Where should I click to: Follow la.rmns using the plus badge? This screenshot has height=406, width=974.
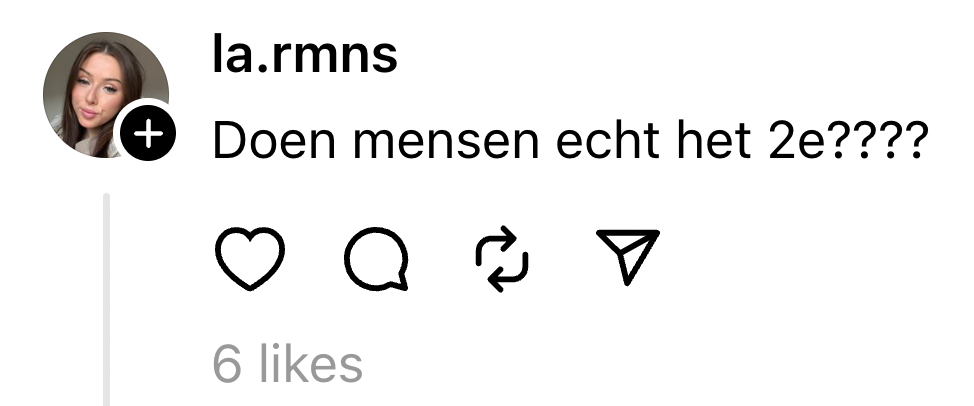click(148, 134)
